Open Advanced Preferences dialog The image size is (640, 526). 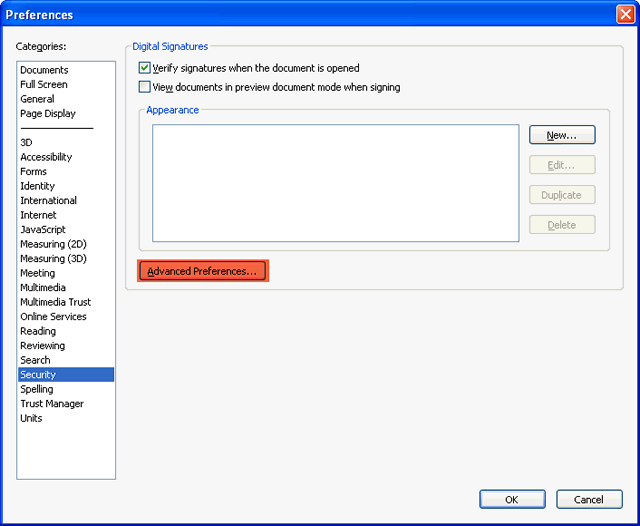pyautogui.click(x=202, y=271)
